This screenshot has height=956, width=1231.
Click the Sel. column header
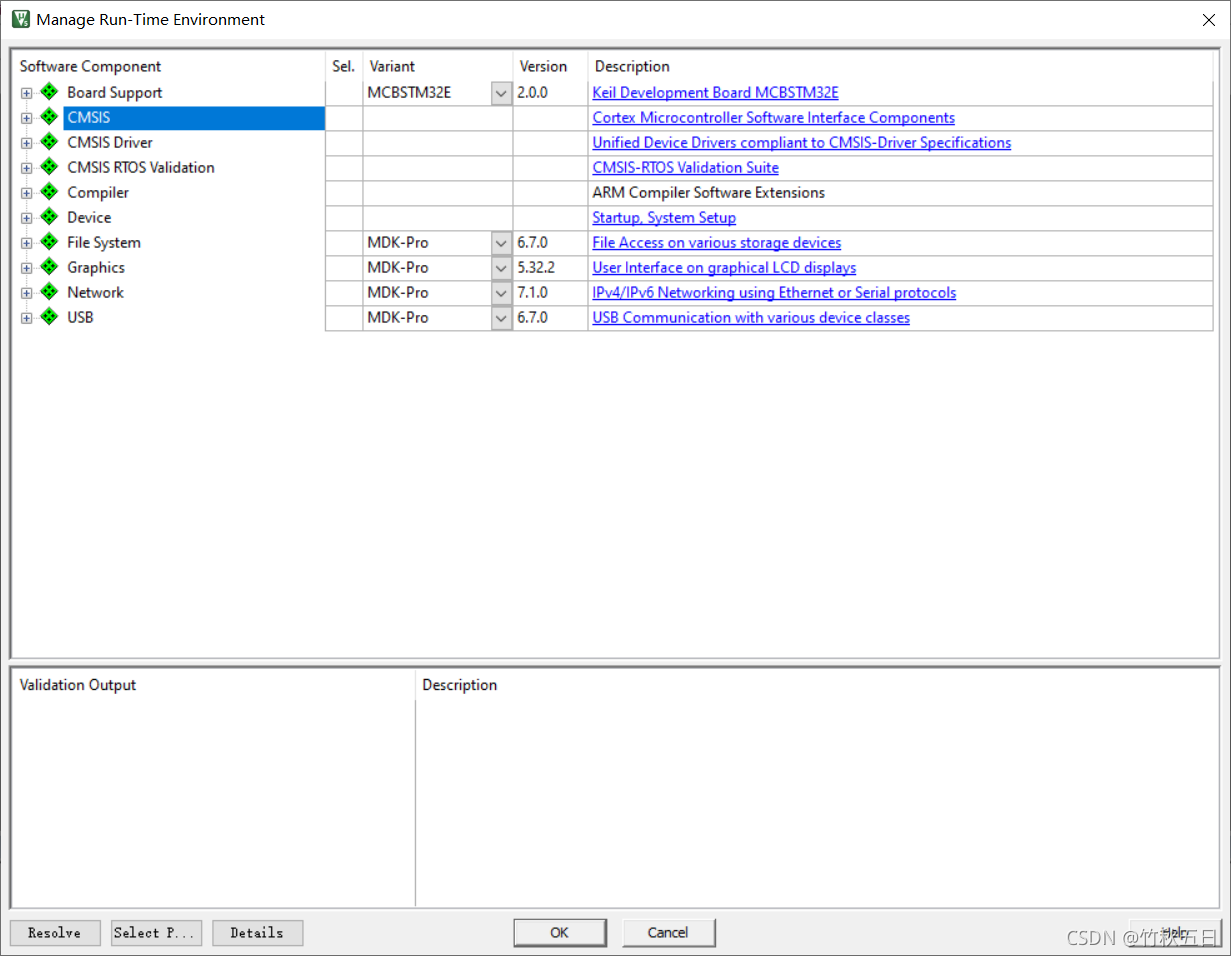coord(344,66)
